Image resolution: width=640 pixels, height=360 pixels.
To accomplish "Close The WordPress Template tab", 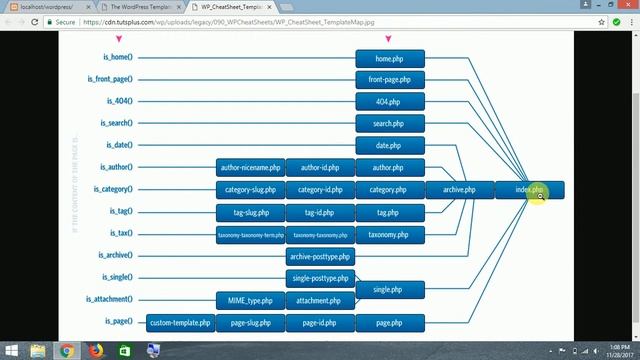I will 178,7.
